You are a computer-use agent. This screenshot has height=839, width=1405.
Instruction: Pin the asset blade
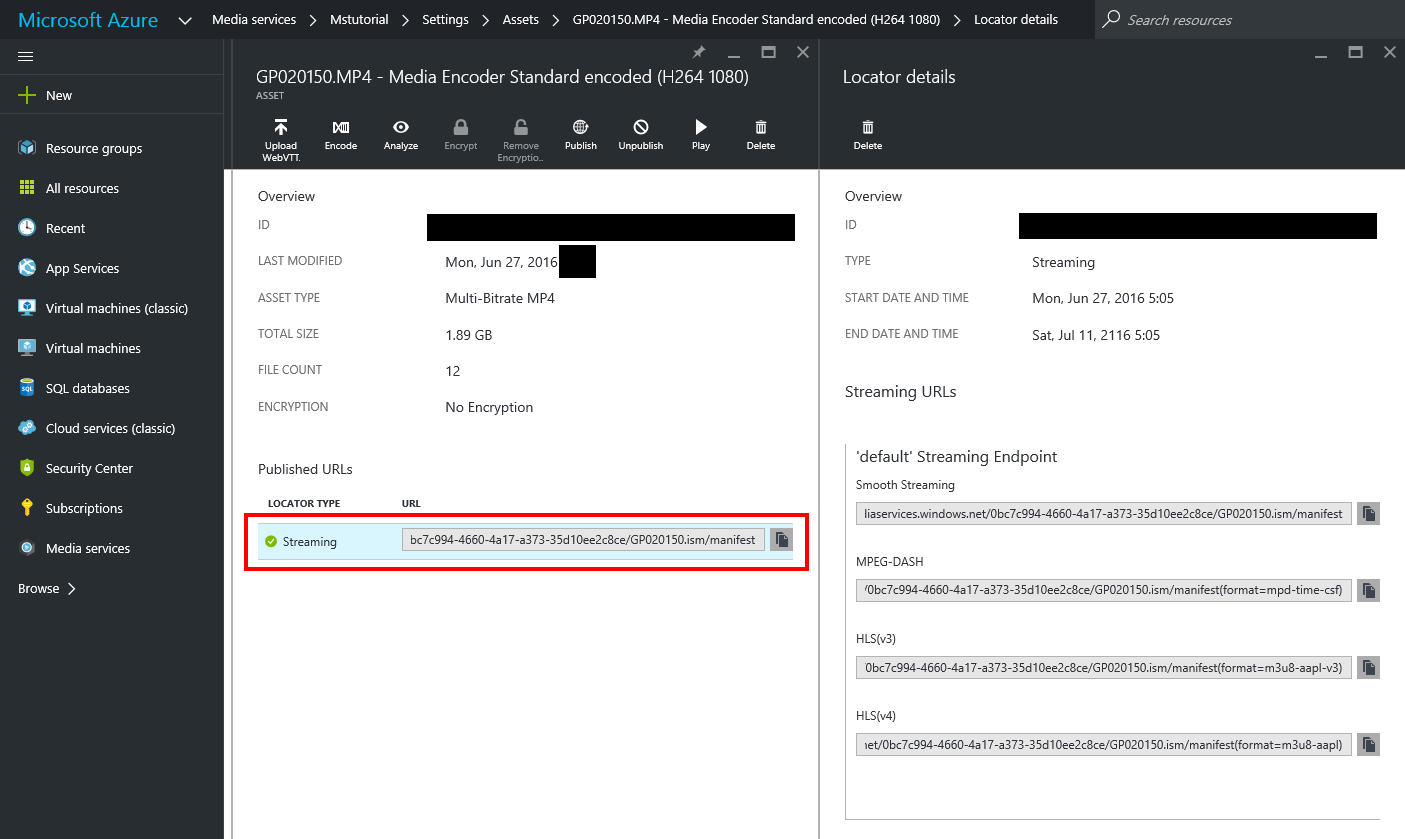coord(699,52)
